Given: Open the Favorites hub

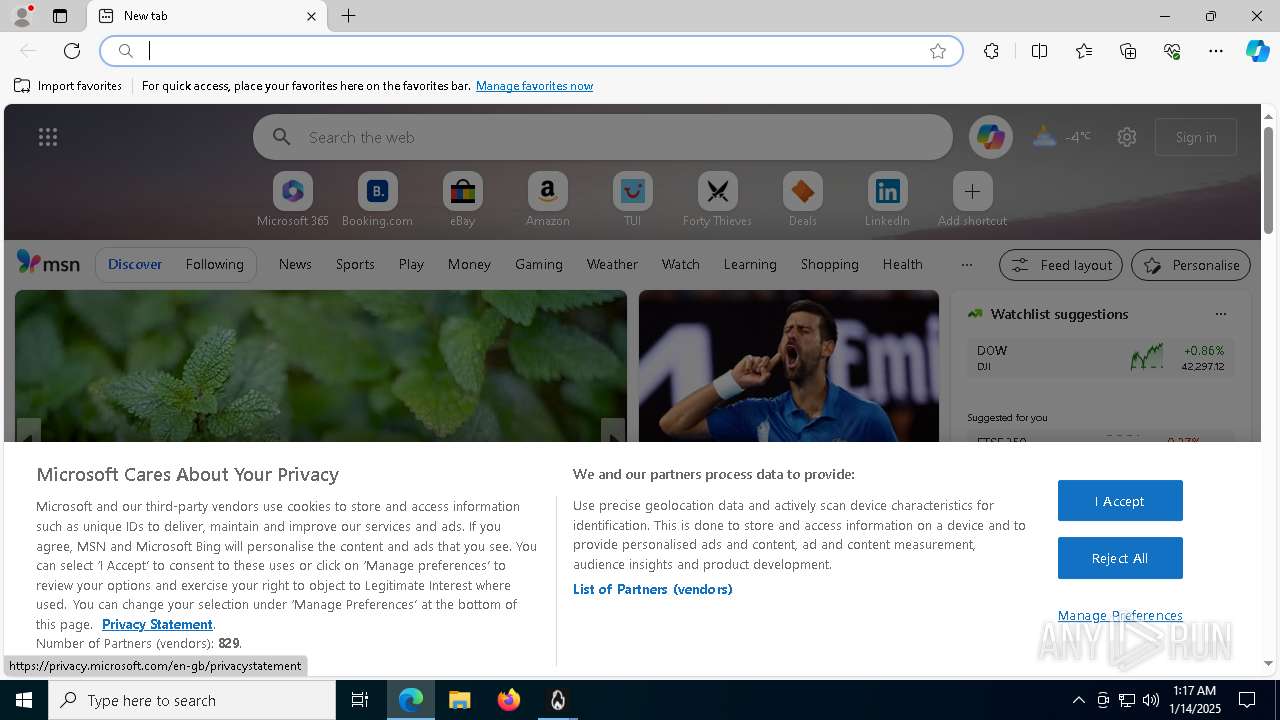Looking at the screenshot, I should tap(1084, 51).
